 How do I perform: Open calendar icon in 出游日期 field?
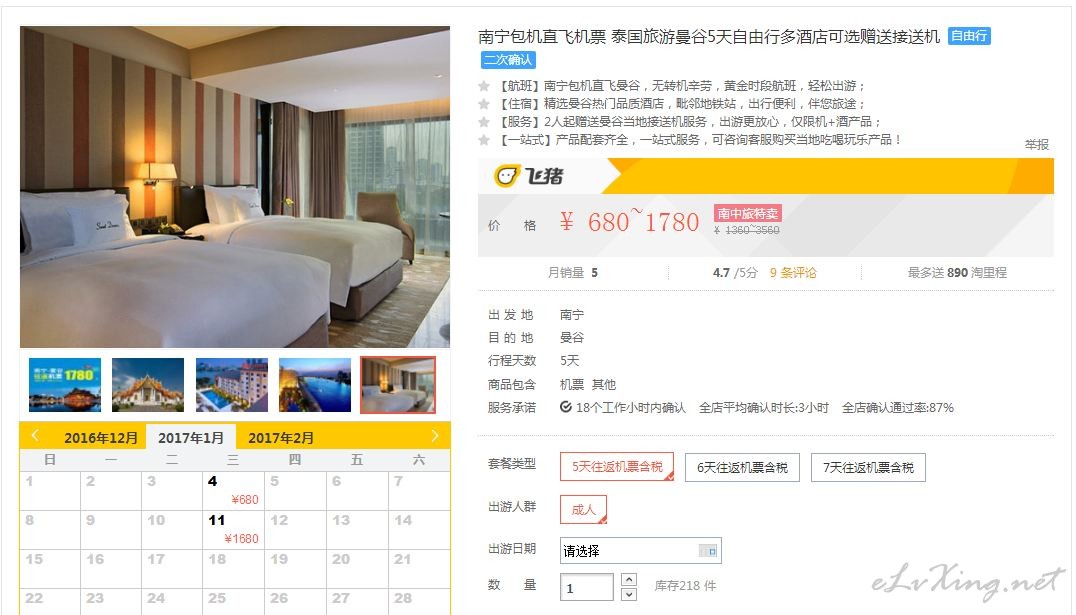click(707, 550)
